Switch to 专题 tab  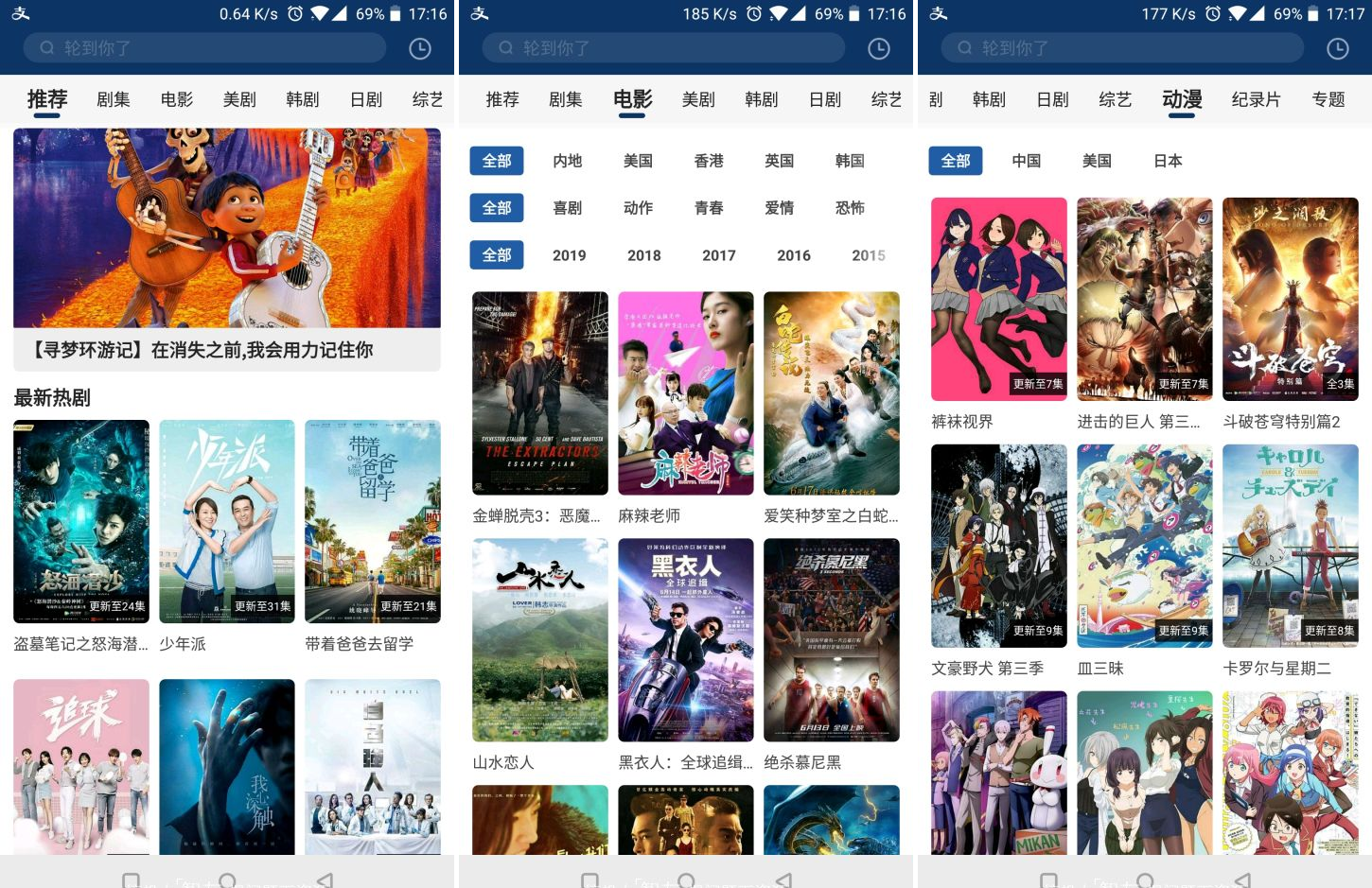click(x=1328, y=99)
